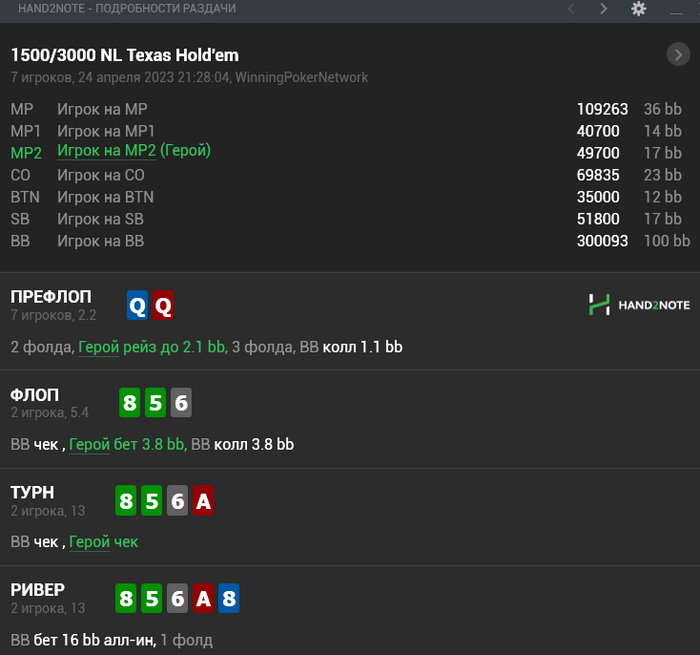Open settings via the gear icon

tap(638, 9)
